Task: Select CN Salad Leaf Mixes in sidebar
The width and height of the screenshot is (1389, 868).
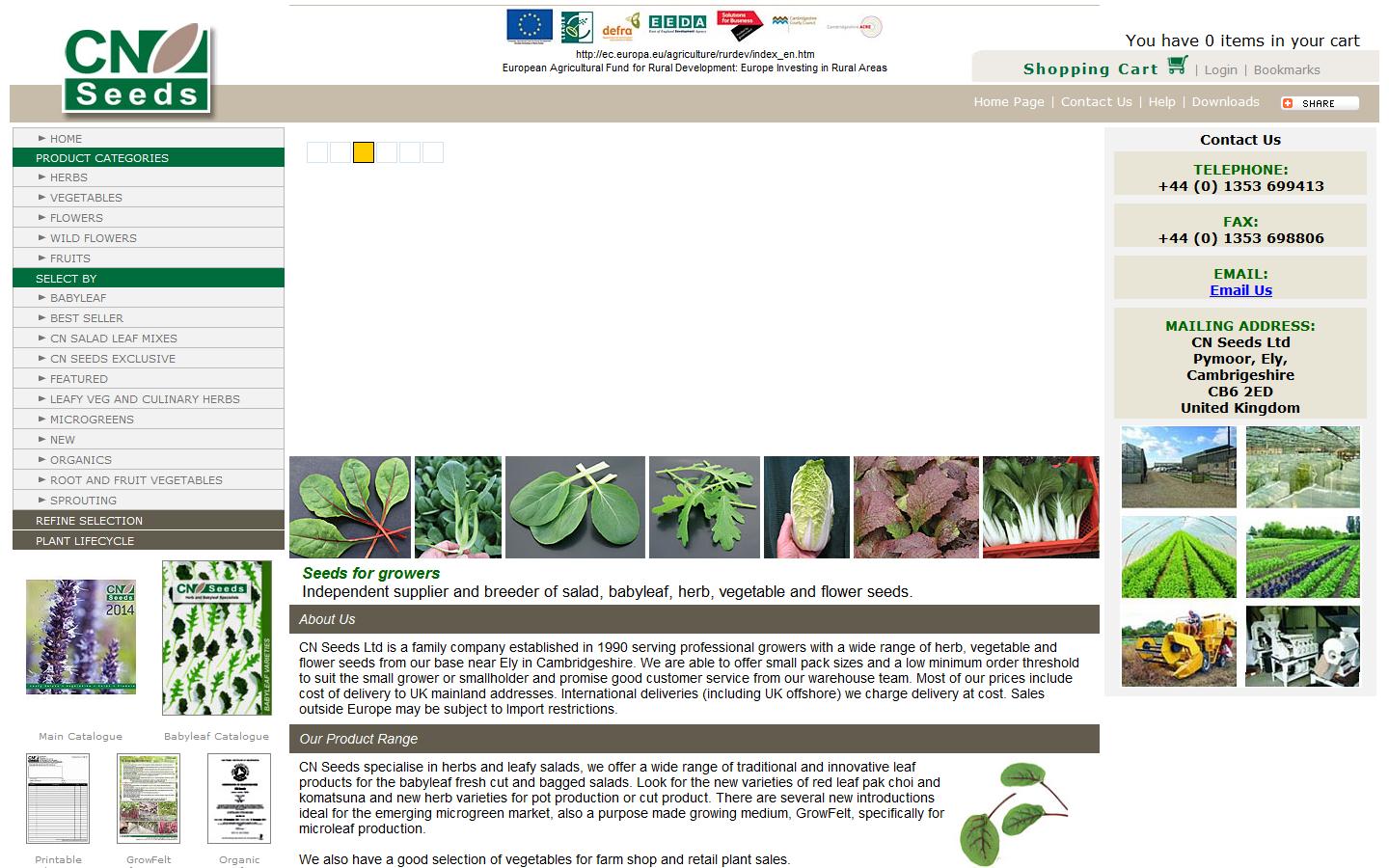Action: 113,339
